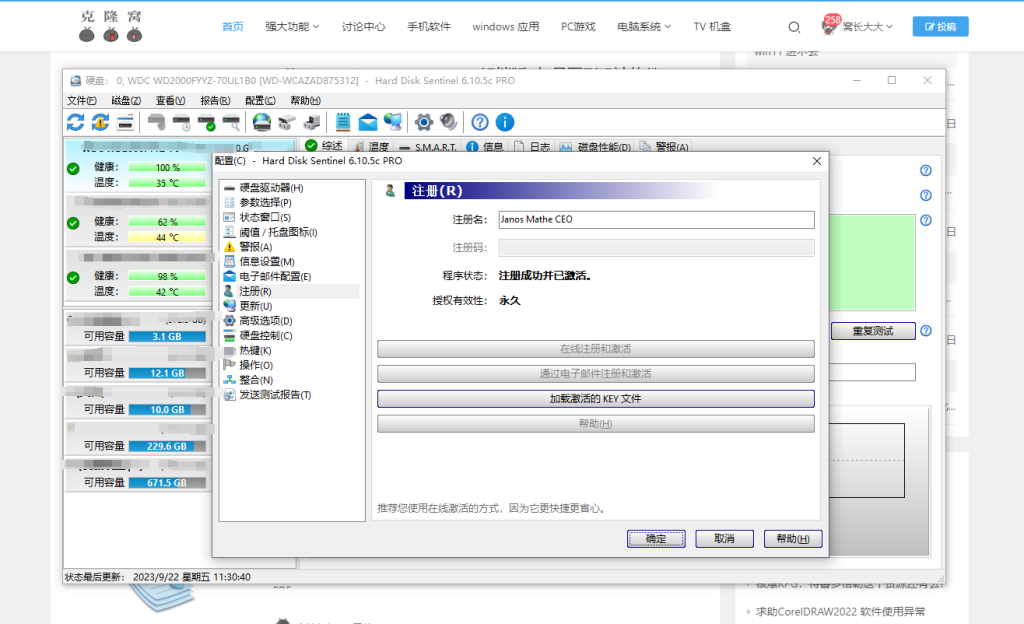
Task: Click 加载激活的 KEY 文件 button
Action: coord(596,399)
